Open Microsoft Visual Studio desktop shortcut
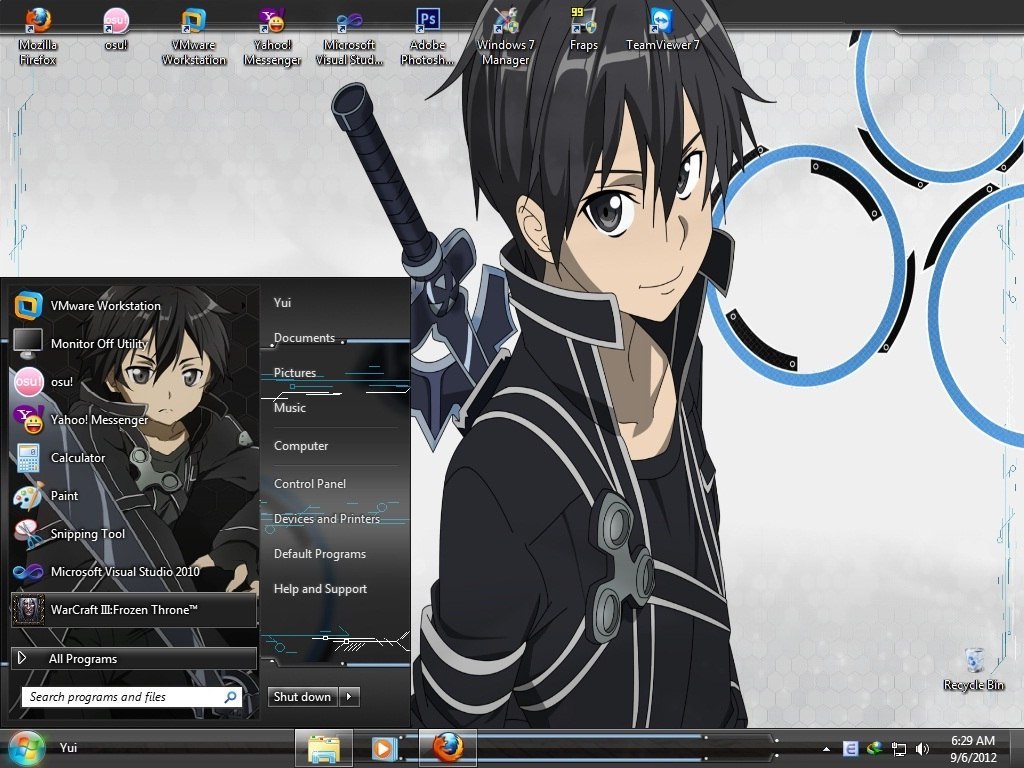This screenshot has height=768, width=1024. 349,36
